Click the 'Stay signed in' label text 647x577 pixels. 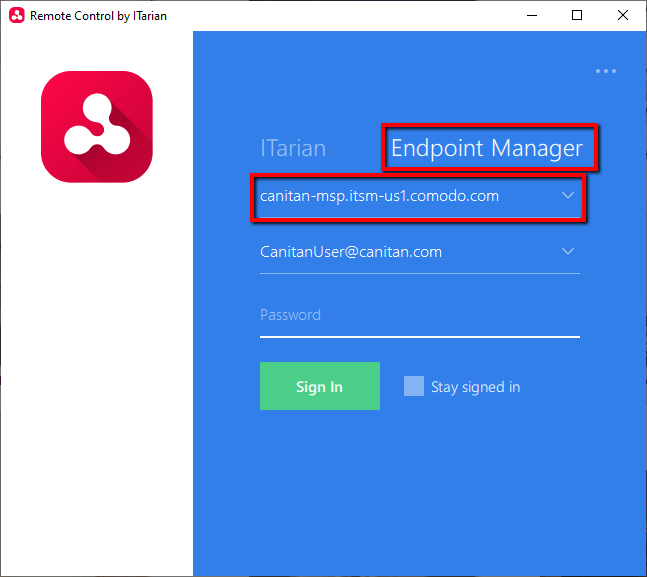(475, 387)
